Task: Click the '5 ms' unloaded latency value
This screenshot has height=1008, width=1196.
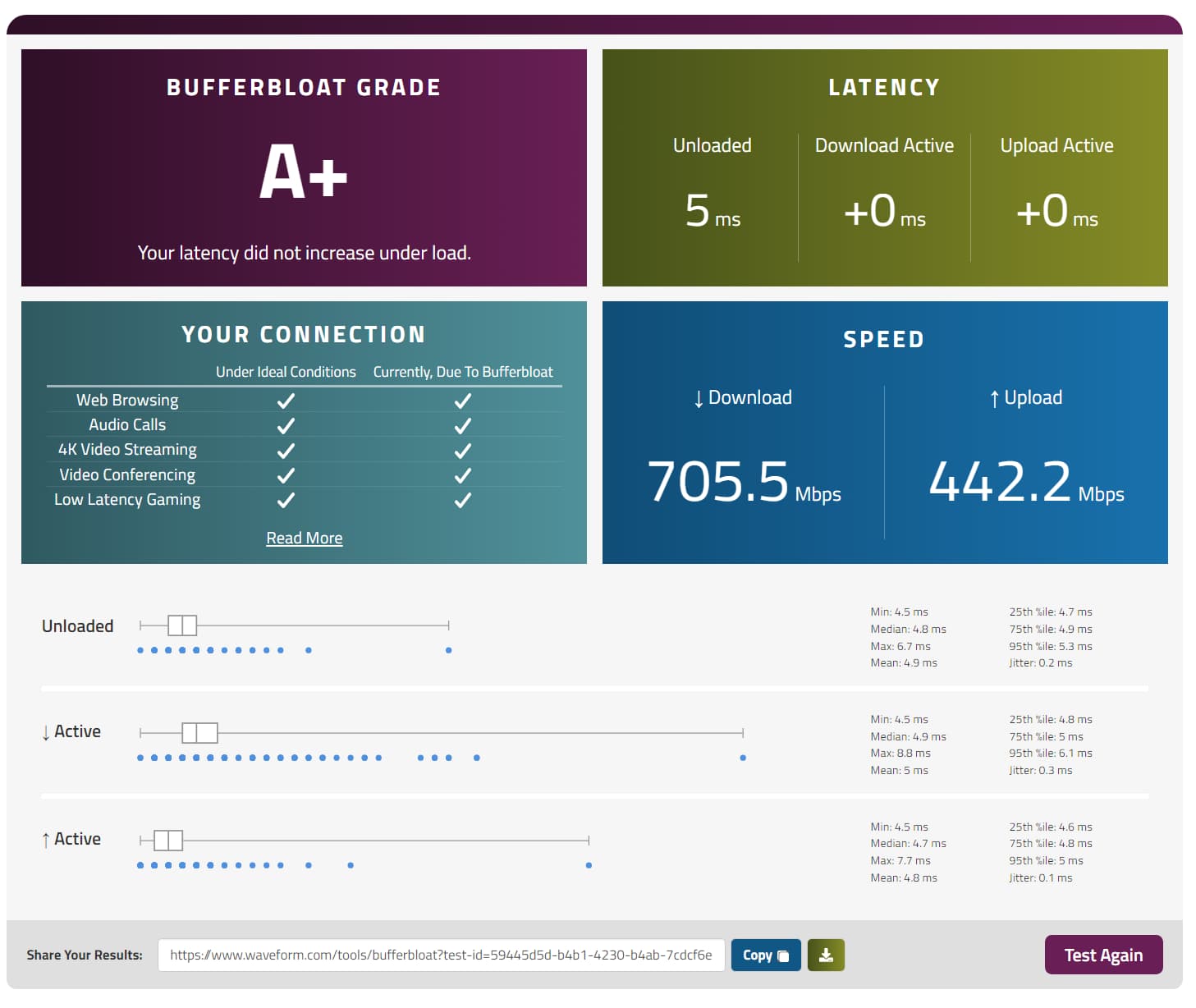Action: 713,211
